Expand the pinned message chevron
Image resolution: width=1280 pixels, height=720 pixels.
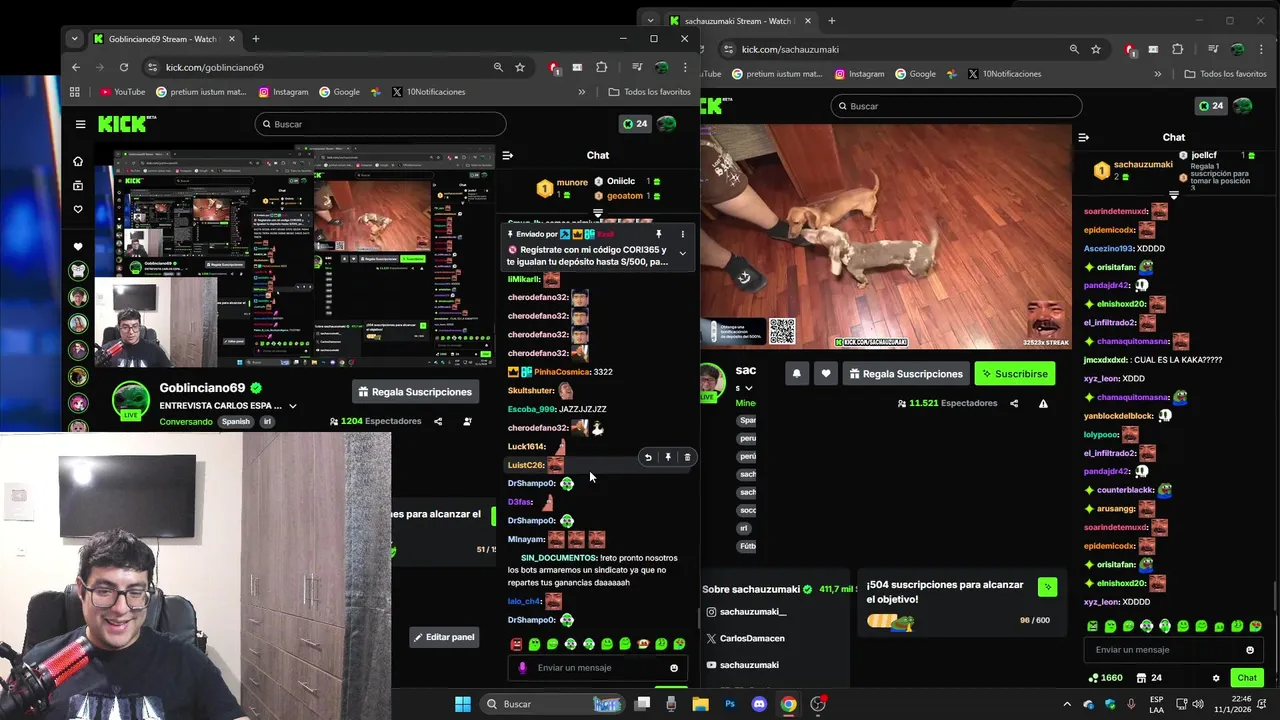(x=682, y=253)
